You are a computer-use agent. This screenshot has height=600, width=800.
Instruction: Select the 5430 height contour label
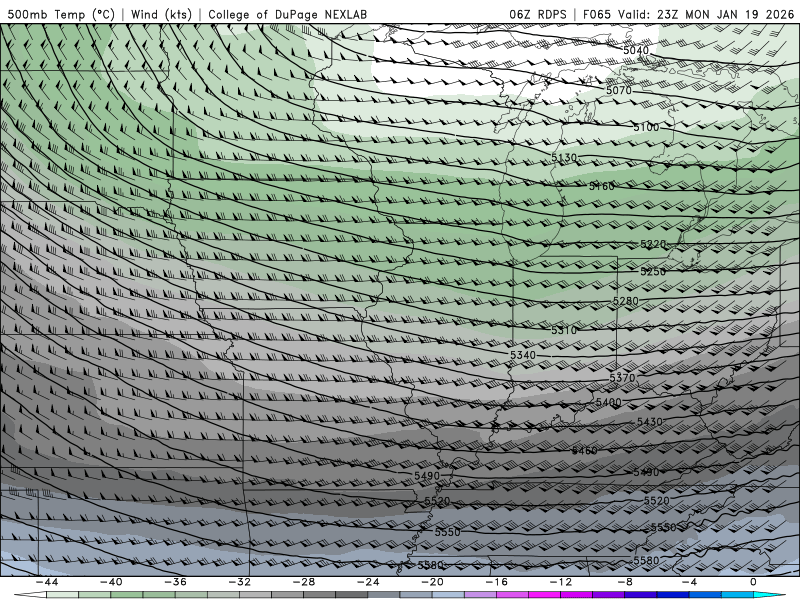tap(649, 422)
